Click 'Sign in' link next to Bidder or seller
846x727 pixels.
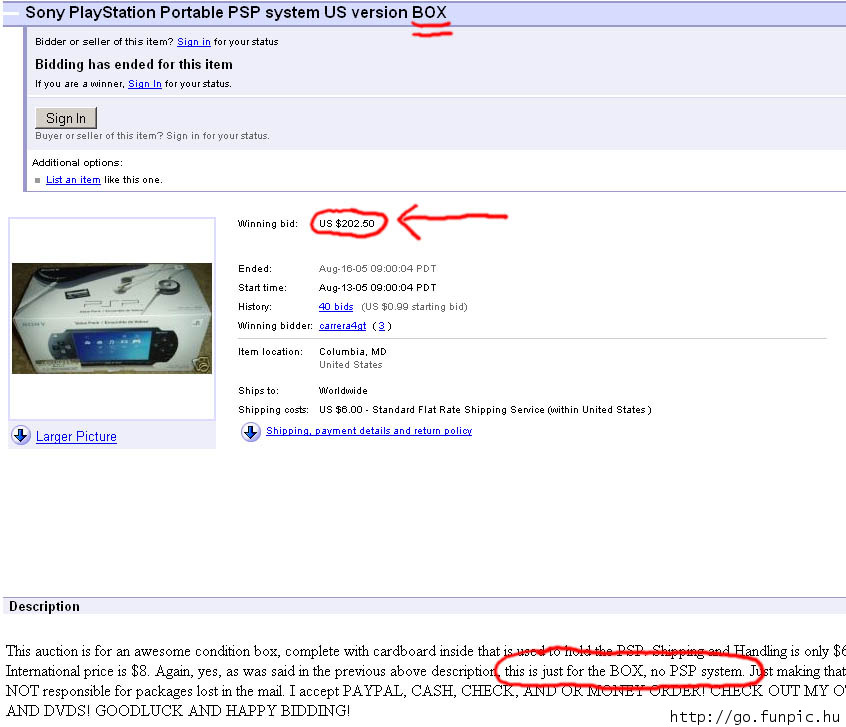coord(194,42)
